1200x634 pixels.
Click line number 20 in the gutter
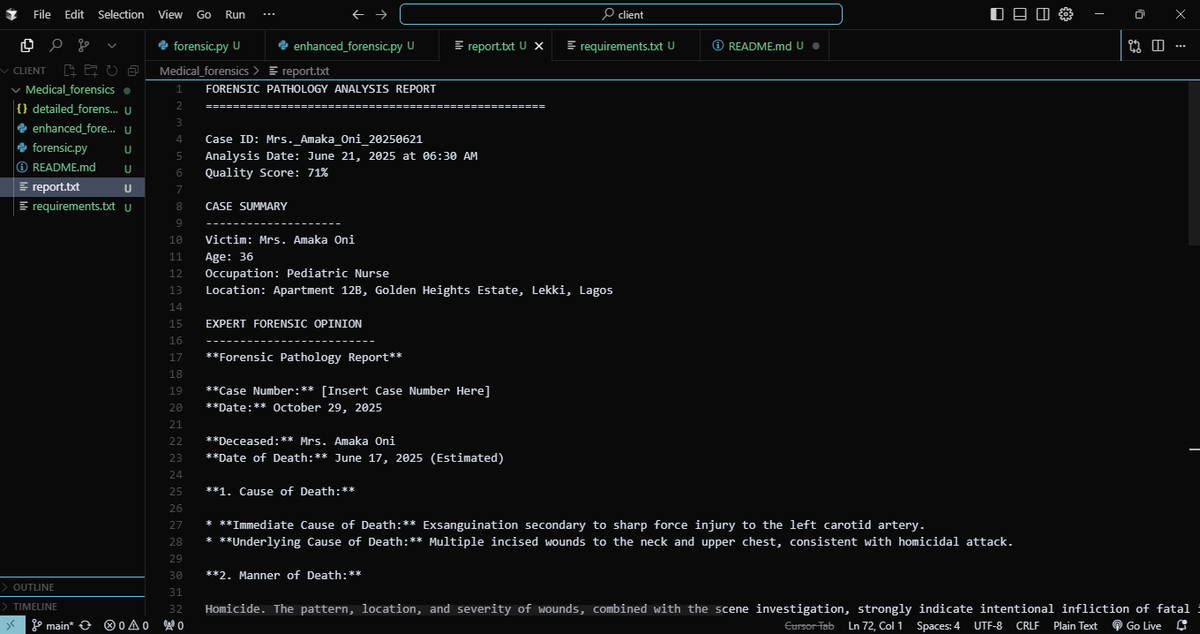point(176,408)
